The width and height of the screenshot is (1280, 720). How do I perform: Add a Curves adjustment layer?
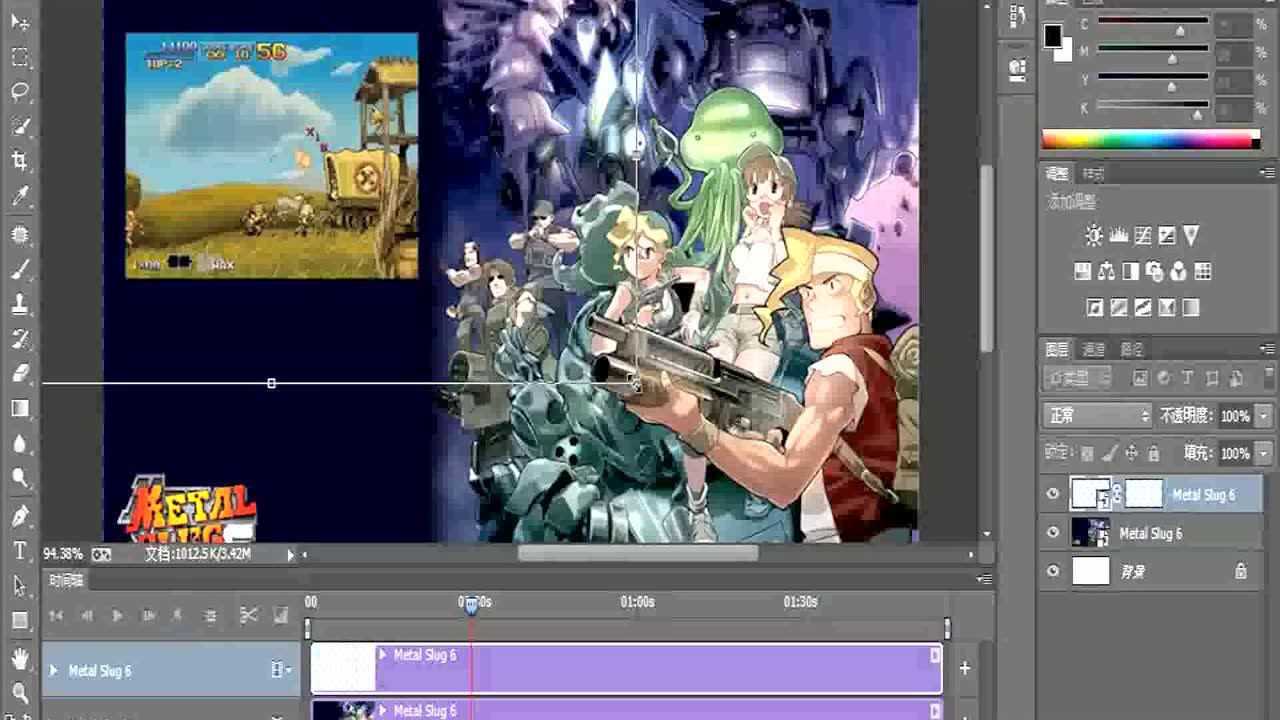point(1143,236)
